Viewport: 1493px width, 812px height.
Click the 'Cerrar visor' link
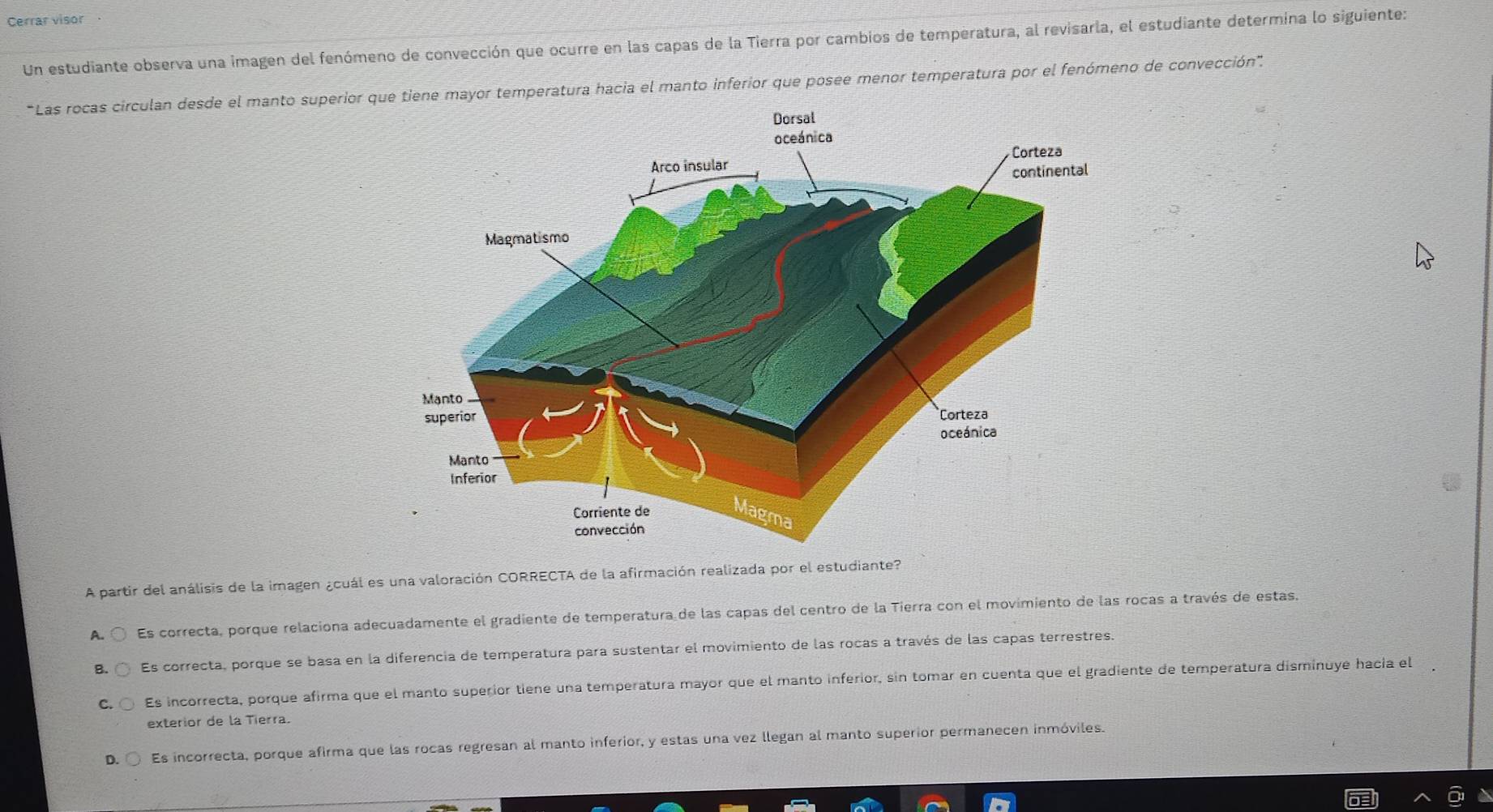(45, 19)
